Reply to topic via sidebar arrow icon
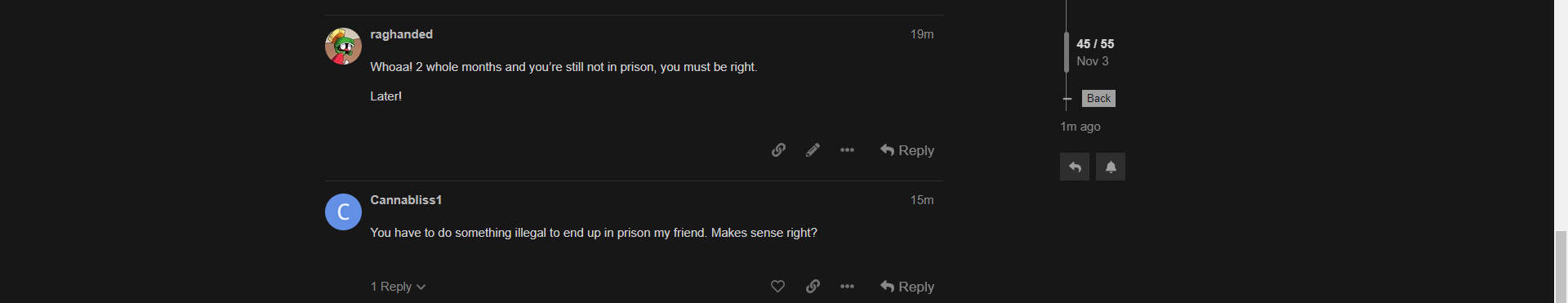1568x303 pixels. point(1075,167)
